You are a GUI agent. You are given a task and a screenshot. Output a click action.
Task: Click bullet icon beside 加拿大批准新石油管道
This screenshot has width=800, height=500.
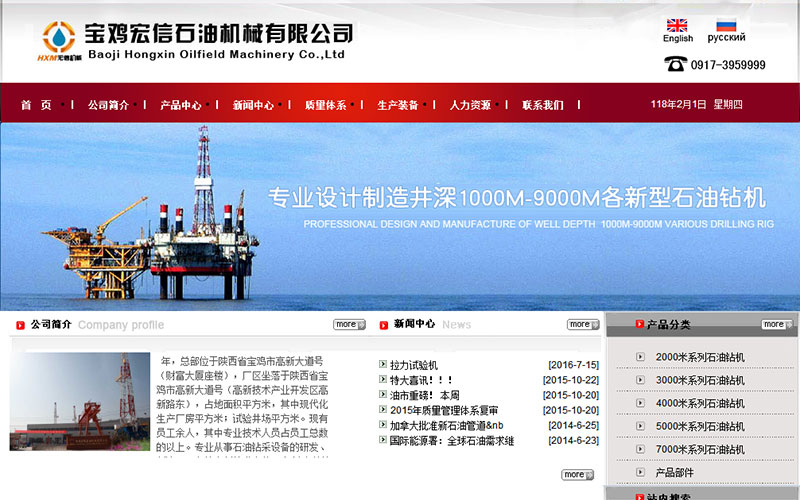pyautogui.click(x=383, y=424)
